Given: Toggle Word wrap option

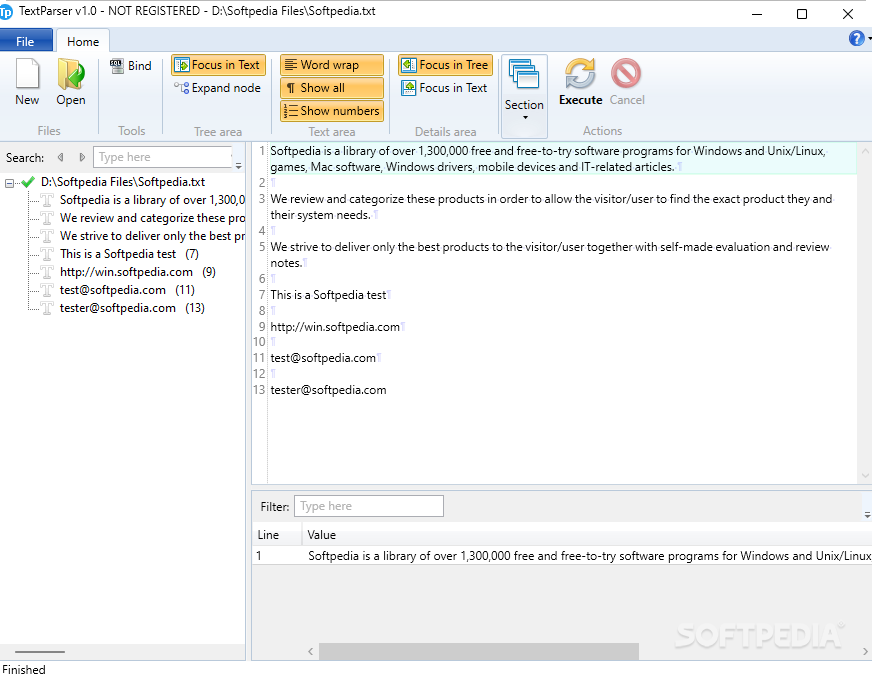Looking at the screenshot, I should 332,65.
